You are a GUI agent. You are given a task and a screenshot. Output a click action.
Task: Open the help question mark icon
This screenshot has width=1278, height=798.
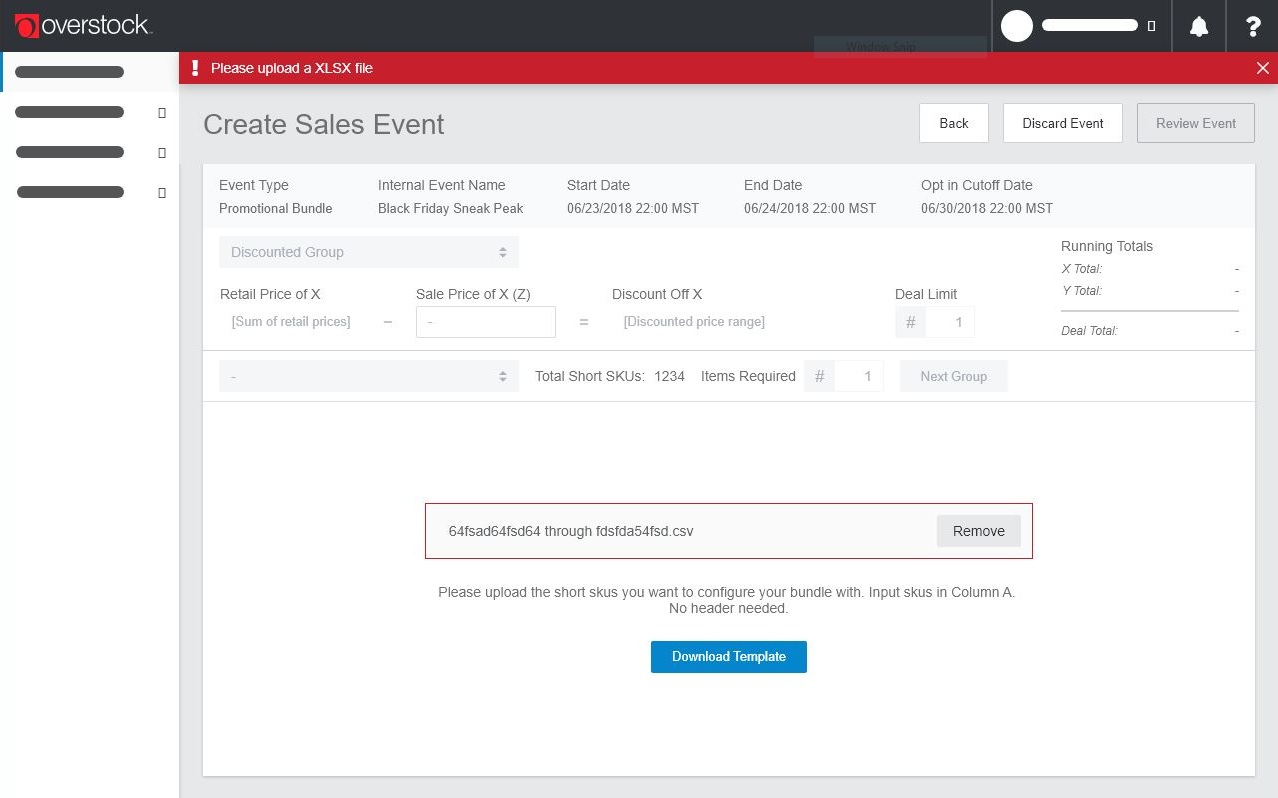point(1253,27)
